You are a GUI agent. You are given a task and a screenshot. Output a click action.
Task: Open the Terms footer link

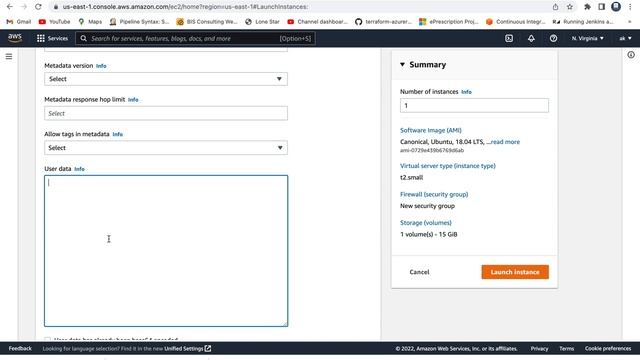[x=567, y=349]
